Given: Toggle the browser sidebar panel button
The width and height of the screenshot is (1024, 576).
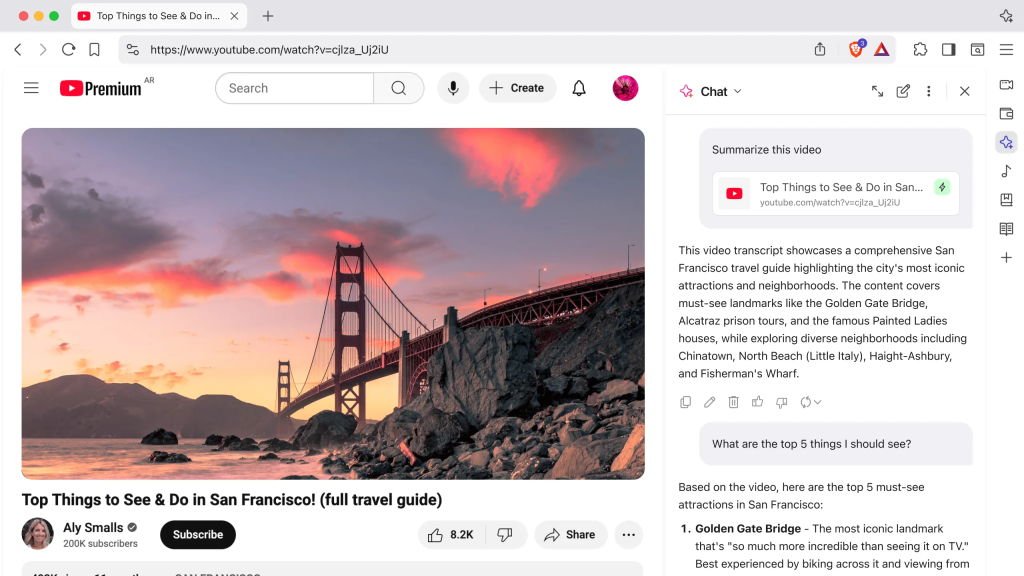Looking at the screenshot, I should (948, 49).
